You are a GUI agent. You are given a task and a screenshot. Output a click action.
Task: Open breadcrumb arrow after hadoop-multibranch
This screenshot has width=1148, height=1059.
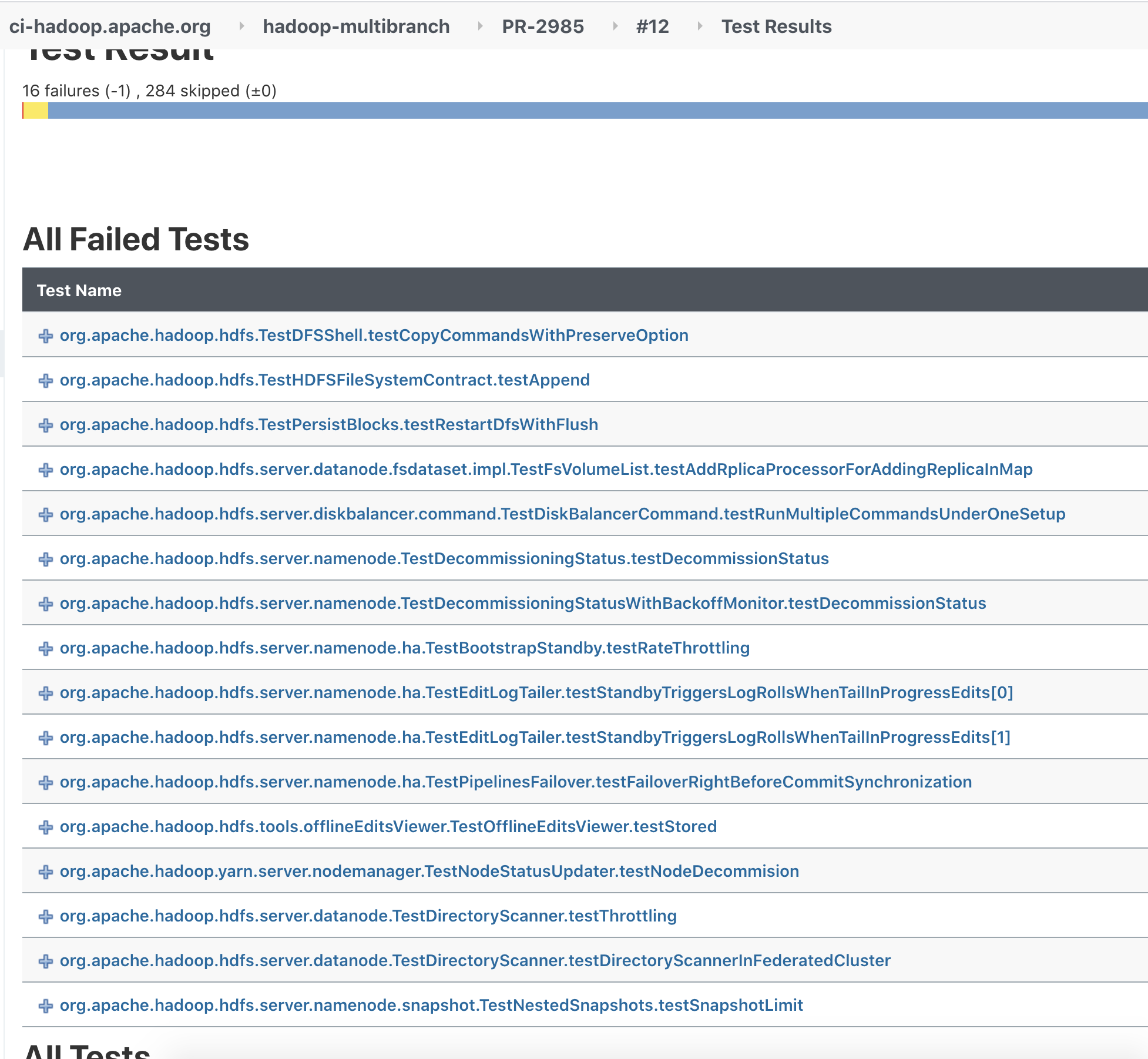[x=480, y=26]
